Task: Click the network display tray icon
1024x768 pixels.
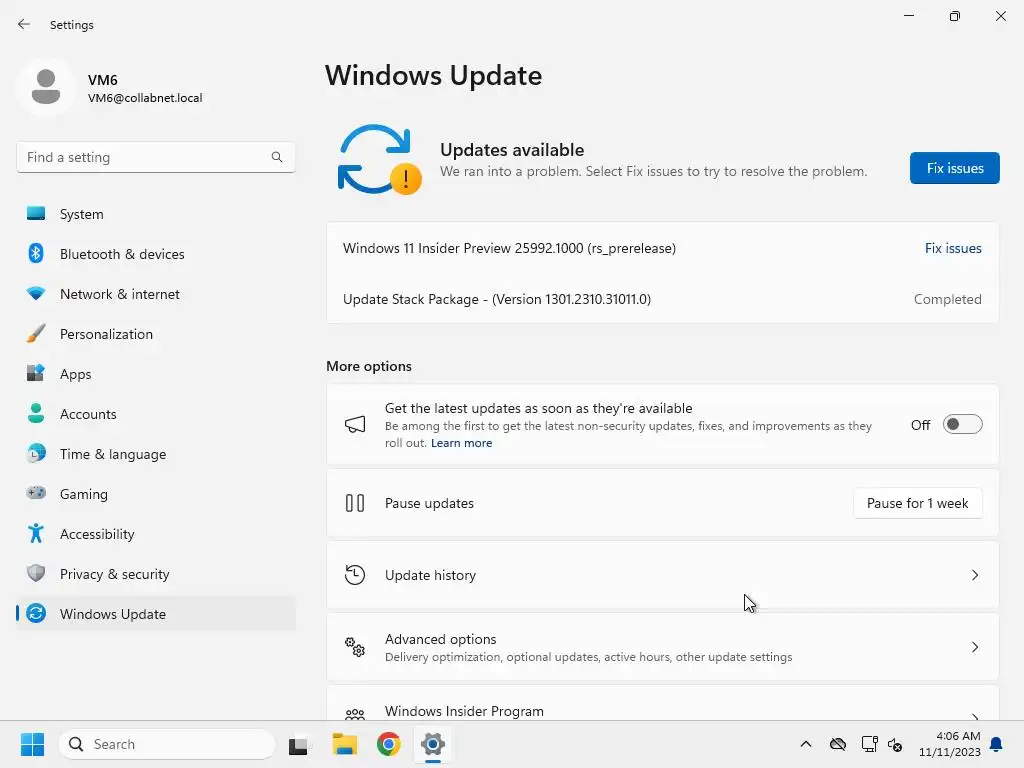Action: point(869,744)
